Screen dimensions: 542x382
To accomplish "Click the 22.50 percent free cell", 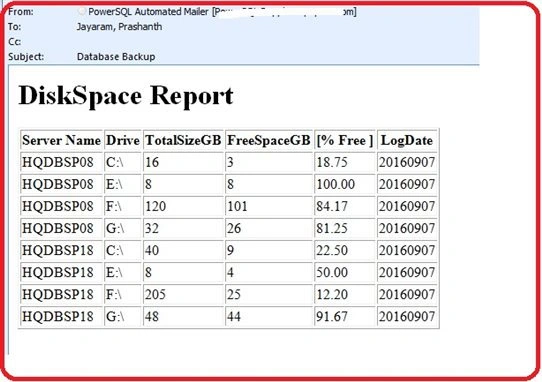I will click(x=345, y=250).
